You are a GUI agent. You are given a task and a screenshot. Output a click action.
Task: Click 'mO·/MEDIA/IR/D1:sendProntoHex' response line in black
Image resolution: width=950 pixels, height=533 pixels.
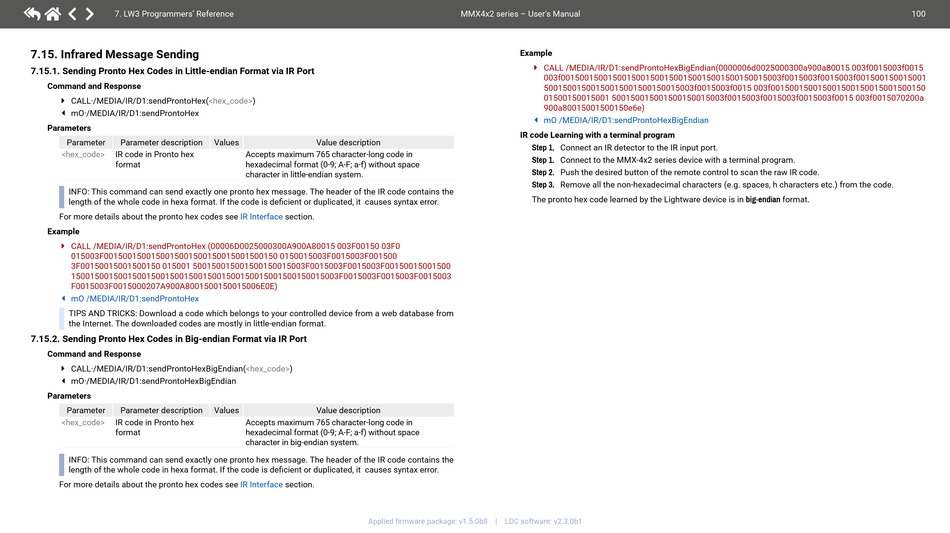coord(135,113)
